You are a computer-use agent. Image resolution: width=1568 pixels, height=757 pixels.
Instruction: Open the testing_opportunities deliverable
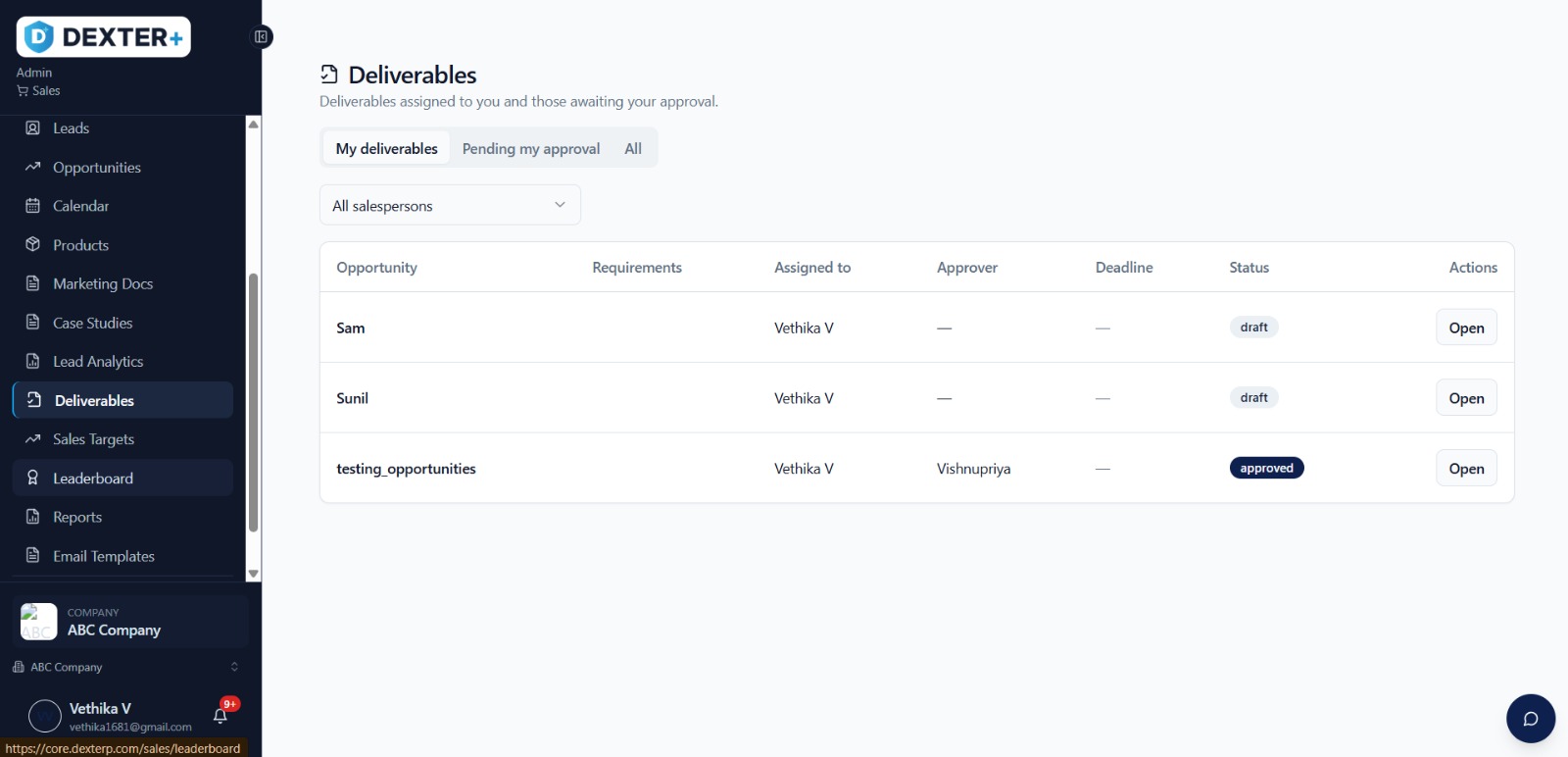pos(1466,469)
